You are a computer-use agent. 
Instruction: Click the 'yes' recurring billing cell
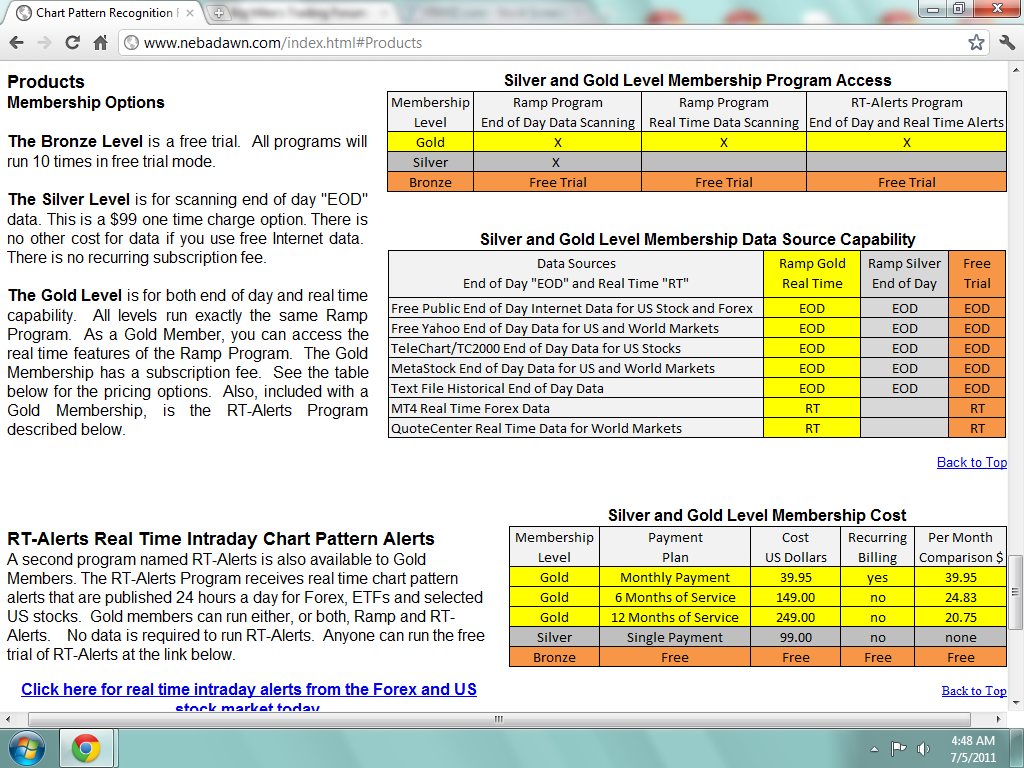877,577
